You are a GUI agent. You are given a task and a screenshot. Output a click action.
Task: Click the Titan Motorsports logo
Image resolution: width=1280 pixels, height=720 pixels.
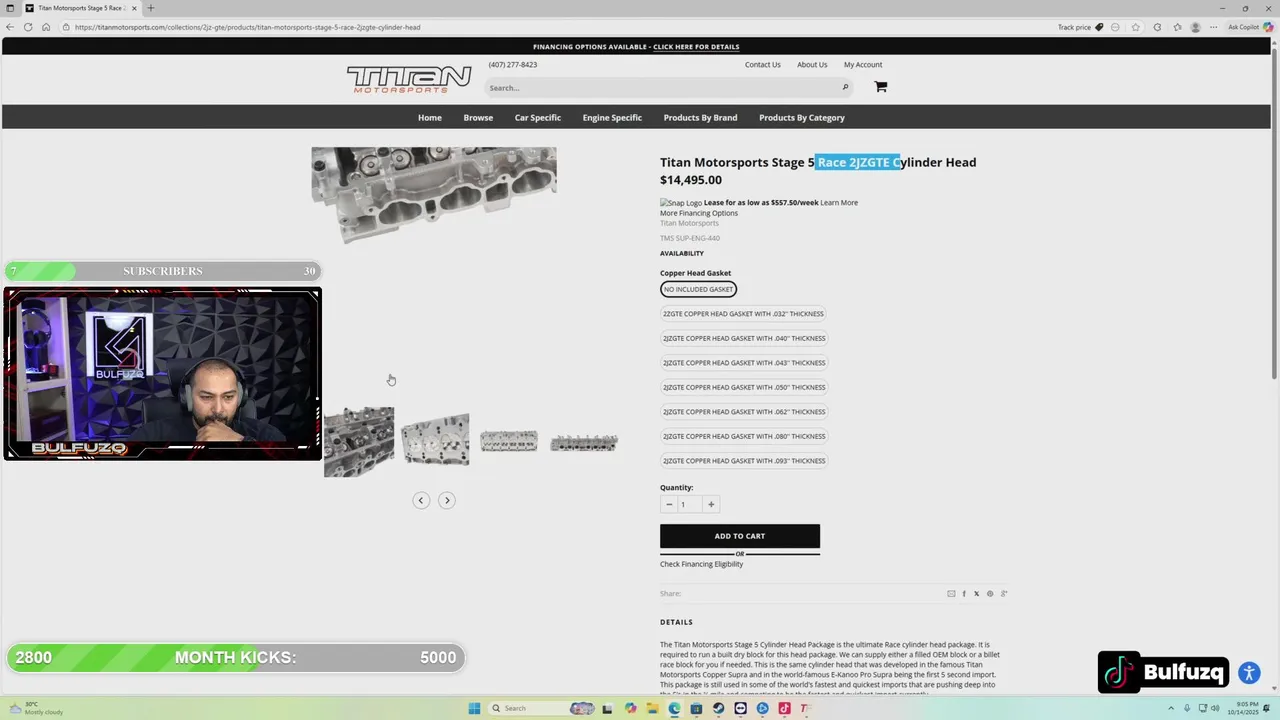pyautogui.click(x=409, y=80)
